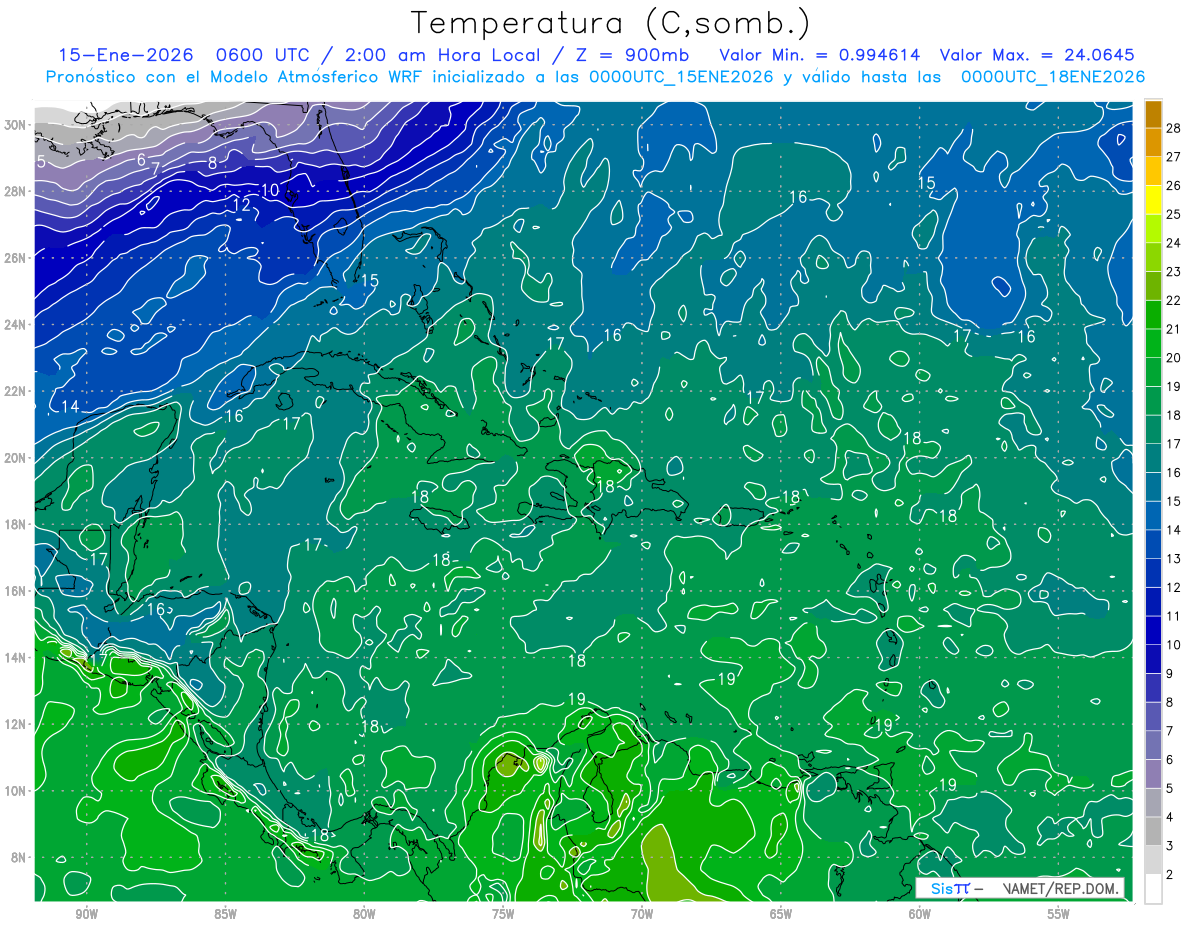
Task: Click "Valor Max. = 24.0645"
Action: pos(1037,55)
